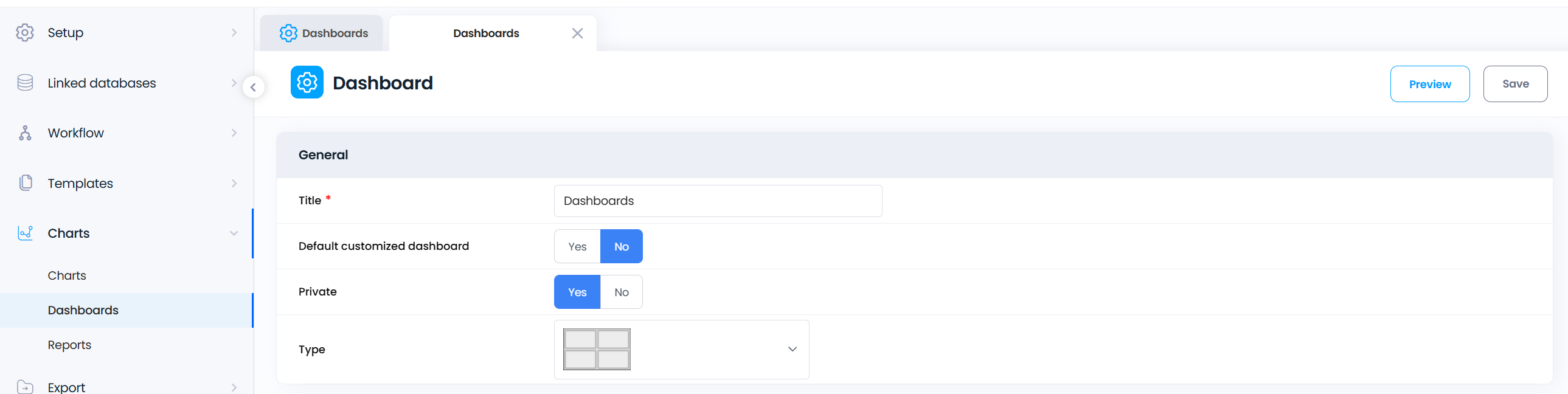The image size is (1568, 394).
Task: Click the Title input field
Action: [x=717, y=201]
